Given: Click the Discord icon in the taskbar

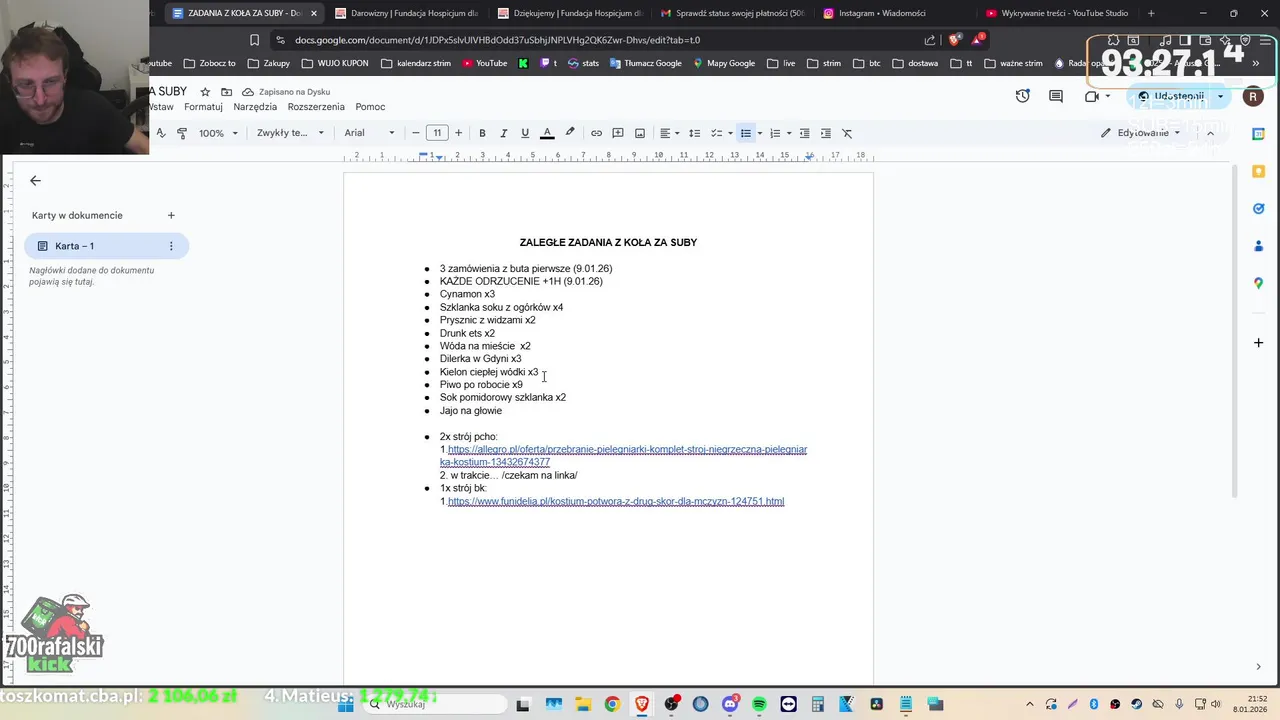Looking at the screenshot, I should 730,704.
